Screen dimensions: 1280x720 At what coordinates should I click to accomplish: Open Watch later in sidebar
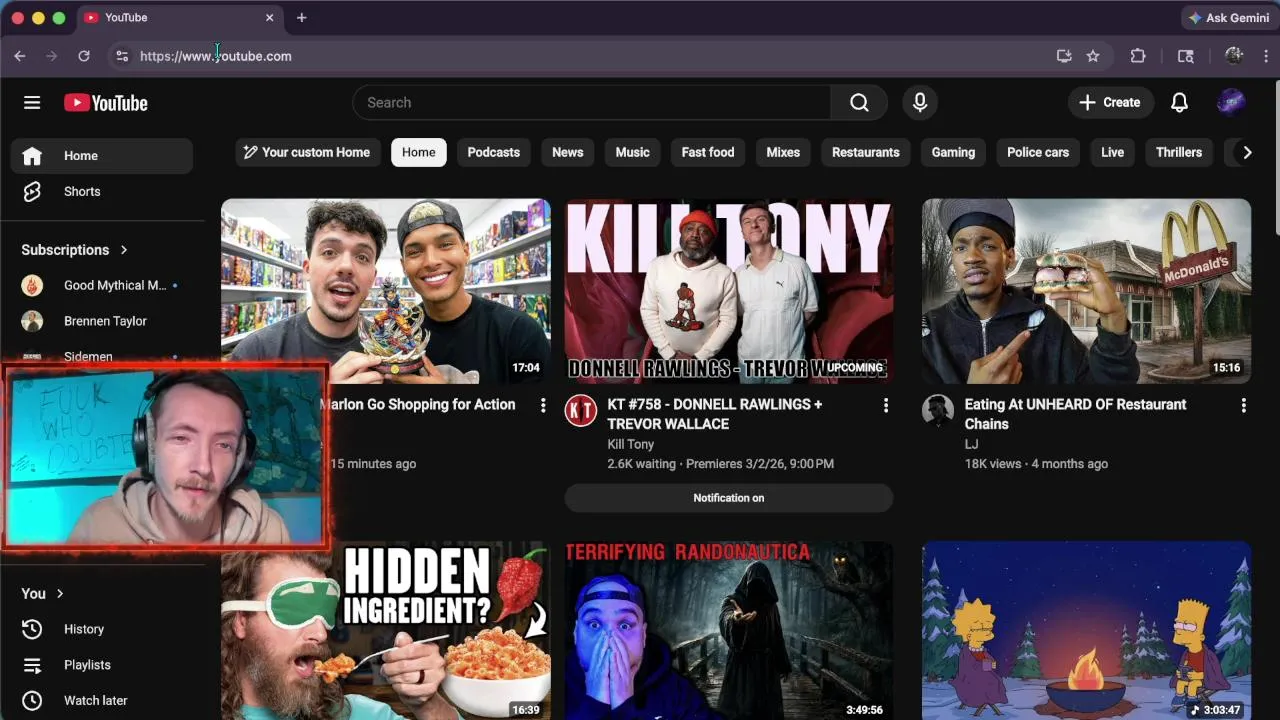pyautogui.click(x=102, y=701)
